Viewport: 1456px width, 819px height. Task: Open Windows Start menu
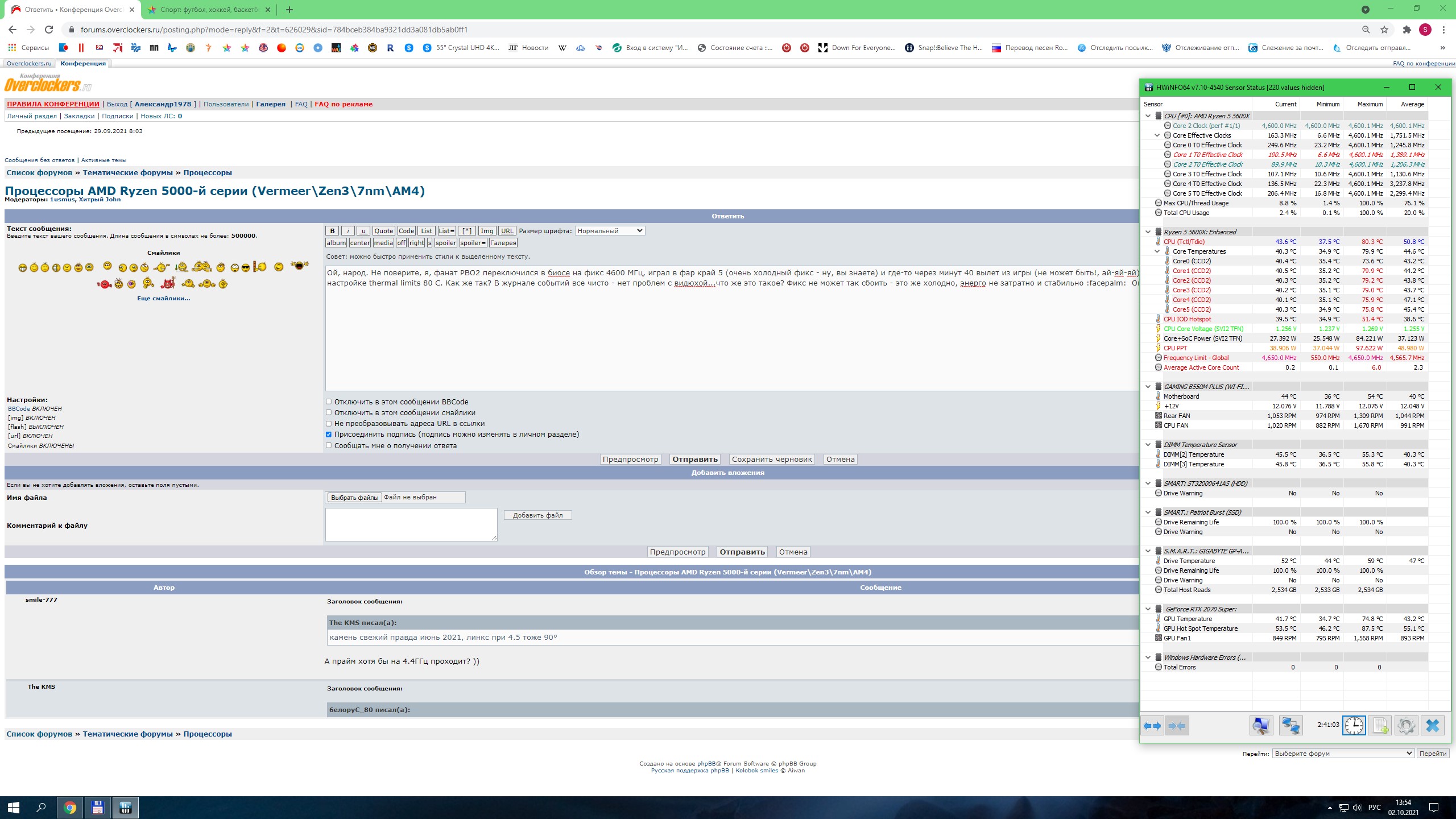14,807
